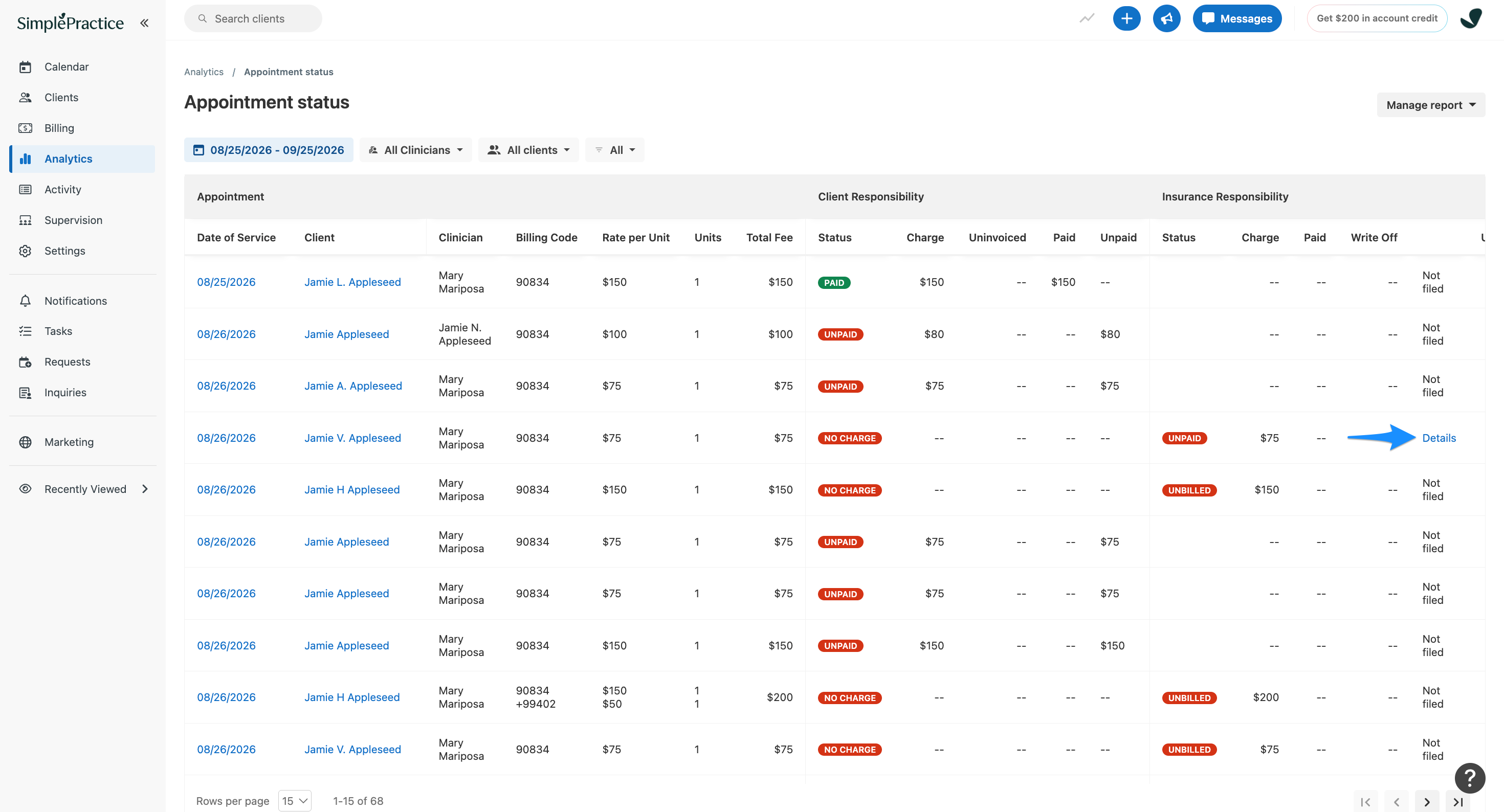Open Manage report dropdown
The width and height of the screenshot is (1504, 812).
coord(1430,105)
